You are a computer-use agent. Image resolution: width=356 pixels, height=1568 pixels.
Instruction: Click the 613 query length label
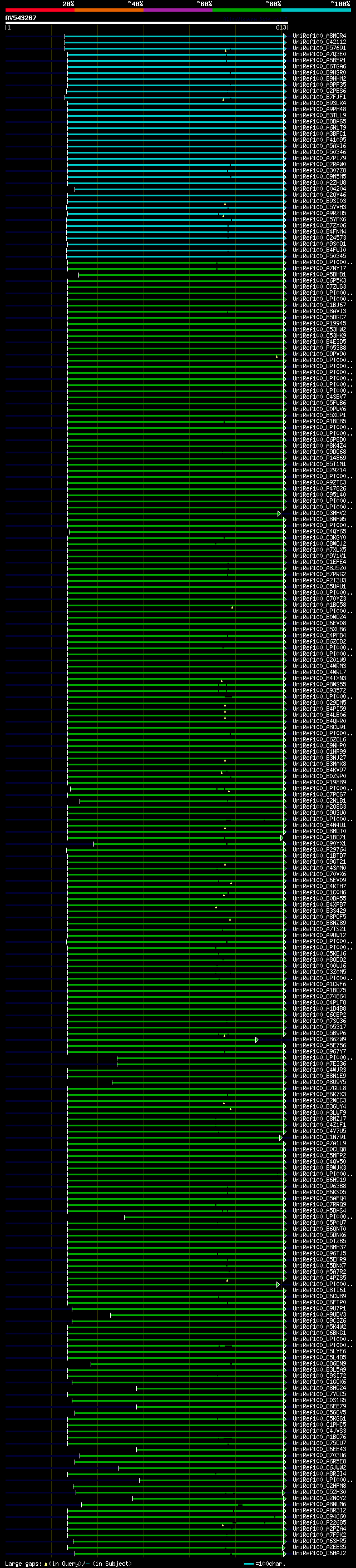(x=280, y=27)
